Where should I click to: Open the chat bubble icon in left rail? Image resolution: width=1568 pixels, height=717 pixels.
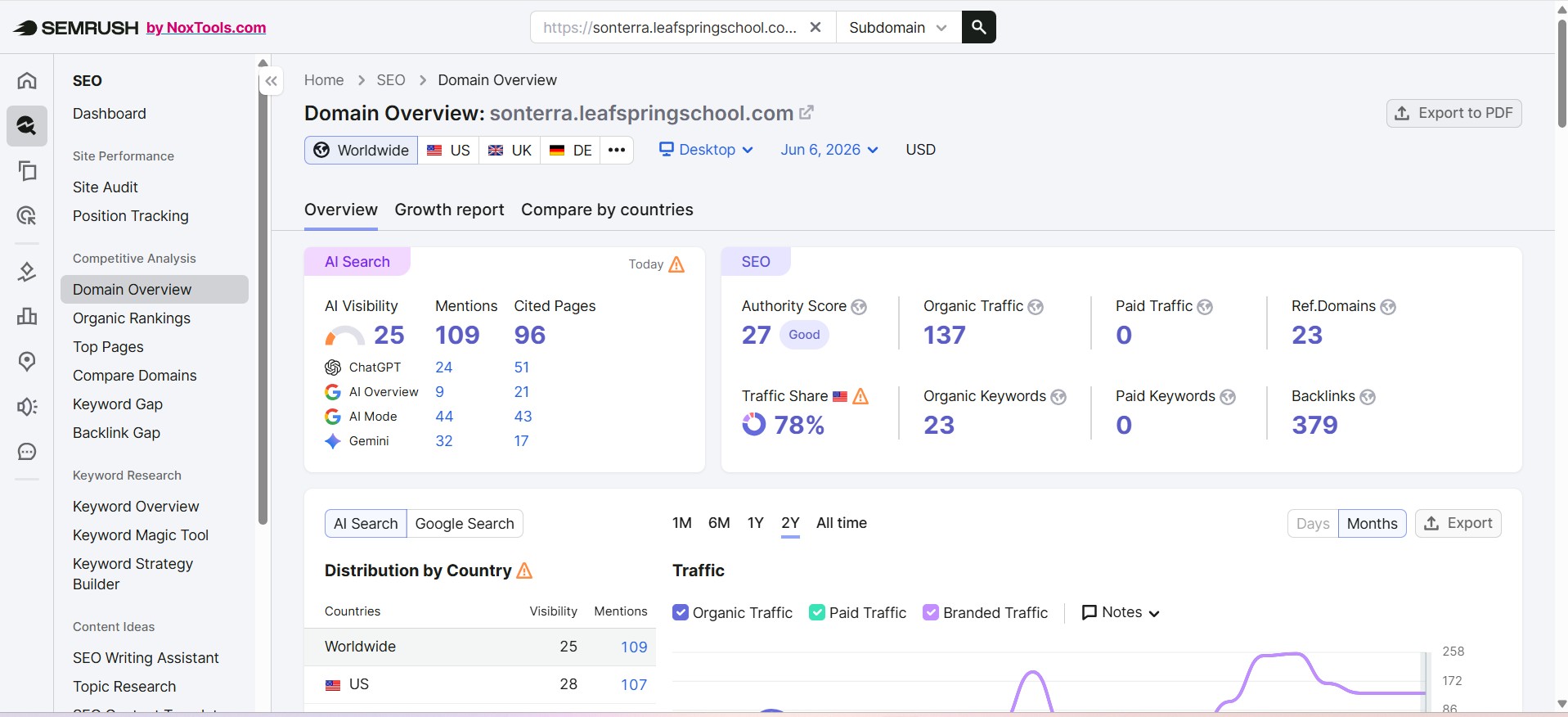pyautogui.click(x=27, y=452)
